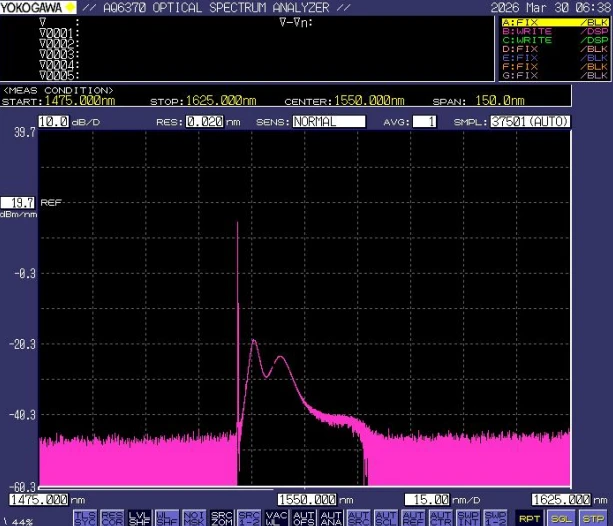Viewport: 613px width, 526px height.
Task: Click the AUT OFS auto offset icon
Action: click(x=304, y=517)
